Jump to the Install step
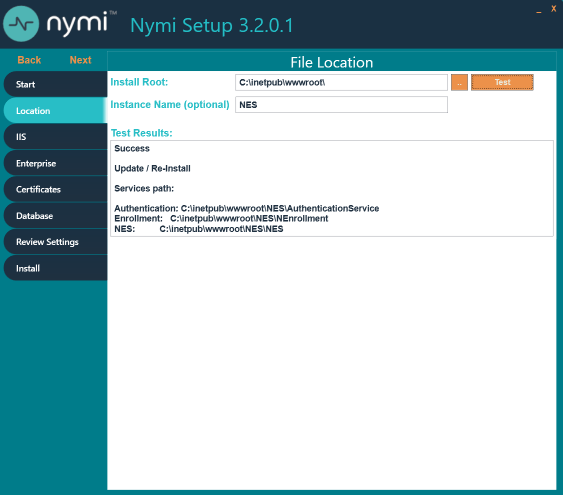The image size is (563, 495). 55,268
